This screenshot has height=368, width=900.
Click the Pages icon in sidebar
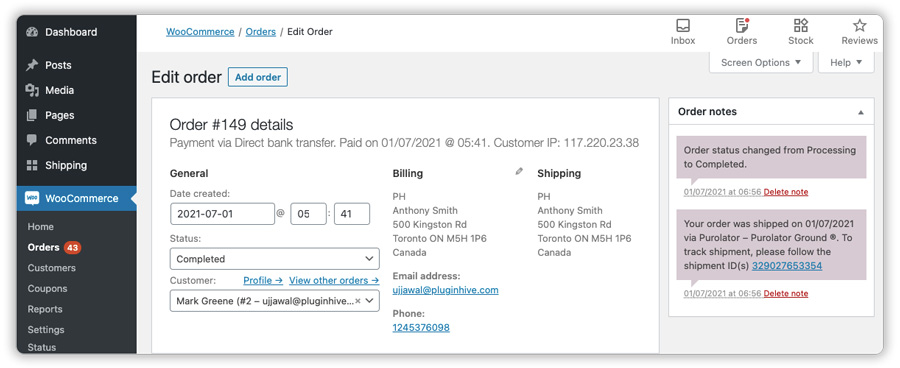[32, 115]
